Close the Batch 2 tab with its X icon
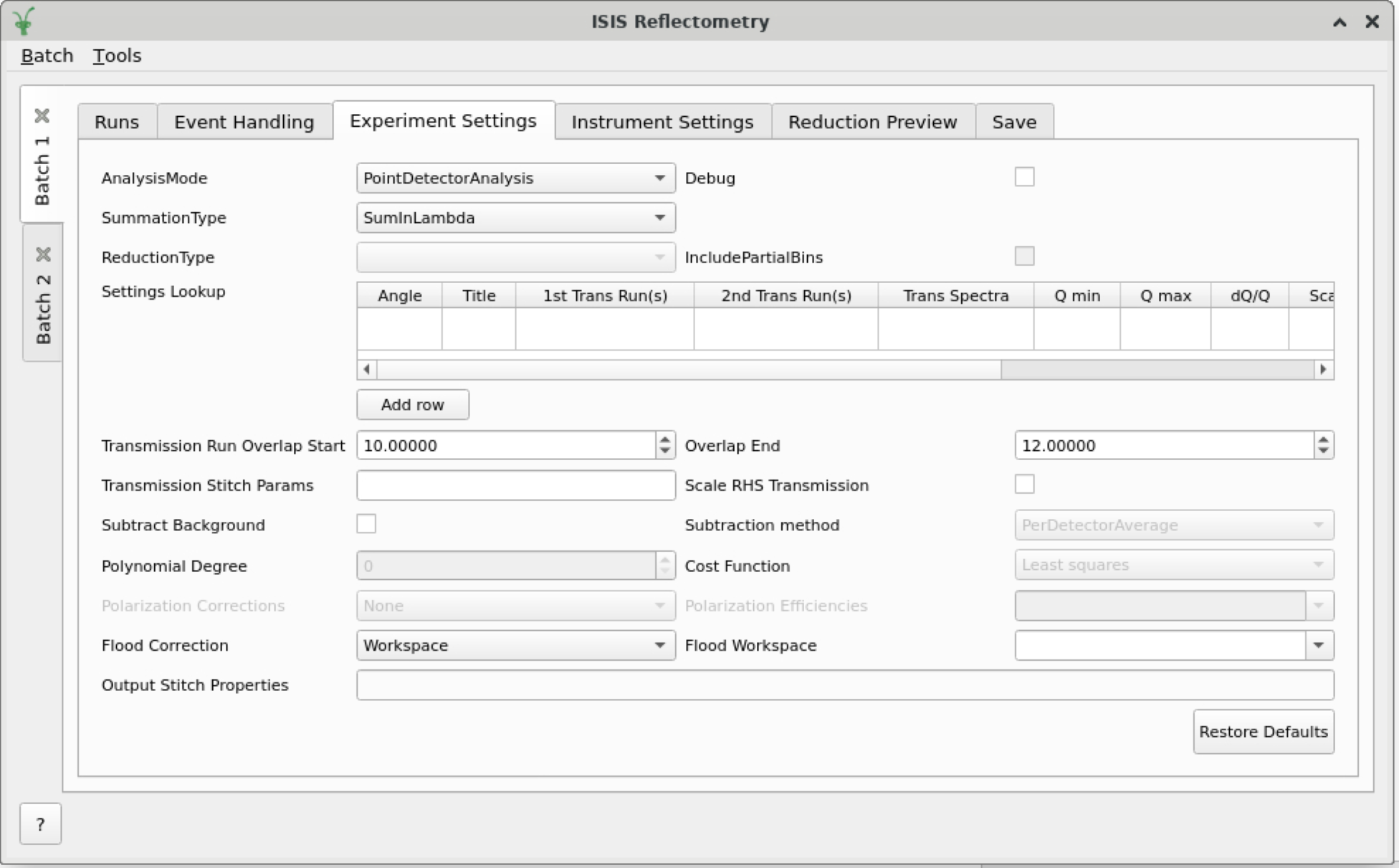 (43, 254)
